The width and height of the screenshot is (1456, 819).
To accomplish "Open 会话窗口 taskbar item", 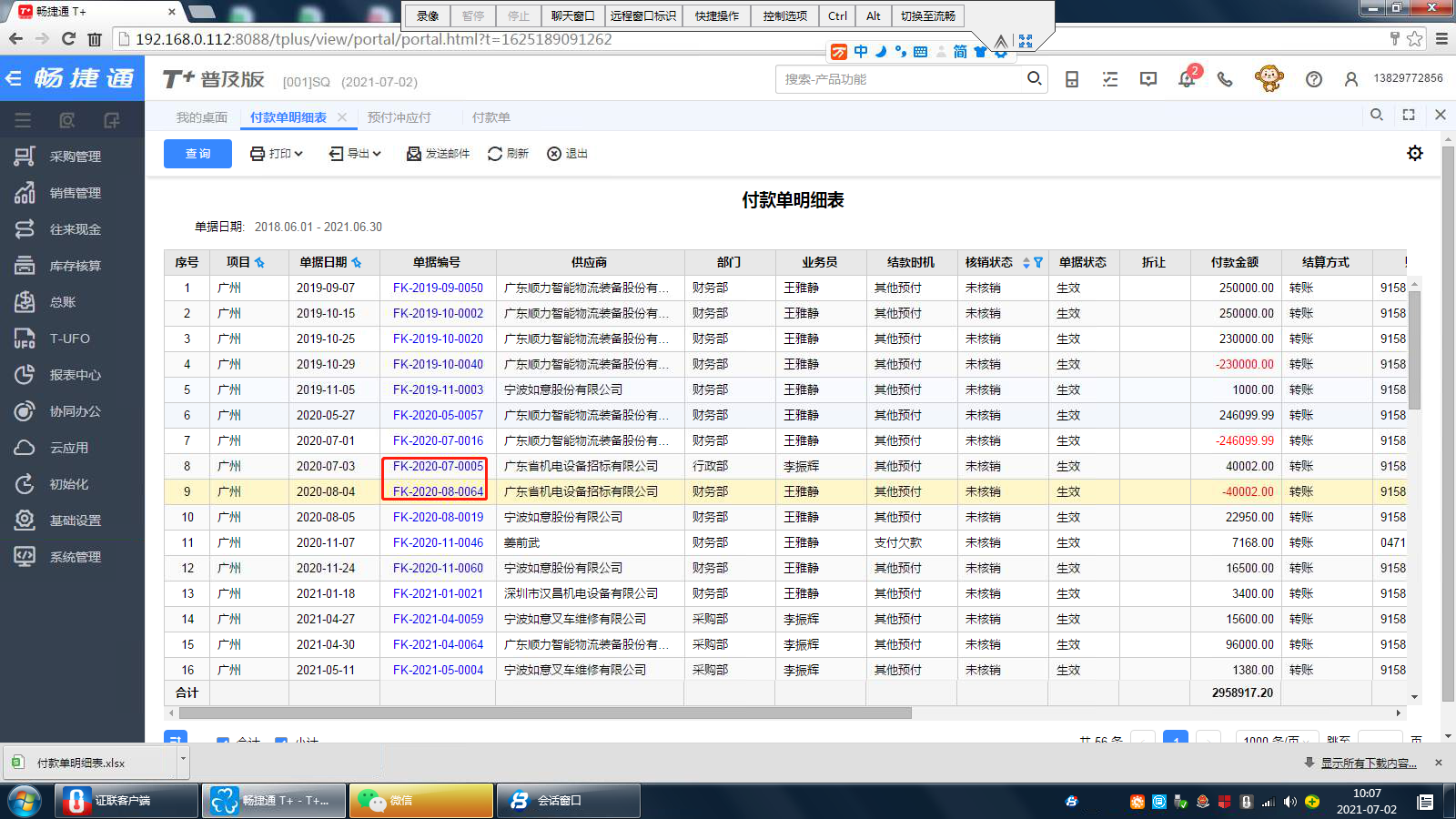I will click(569, 801).
